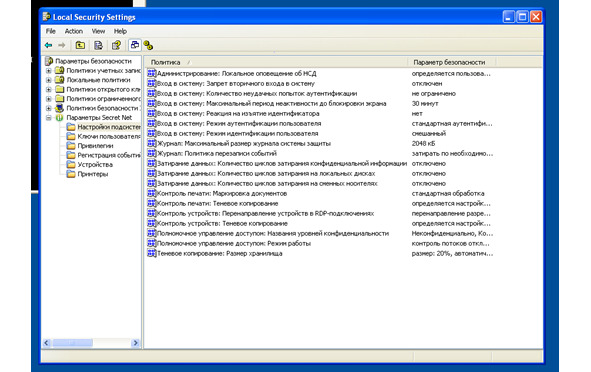Select the Журнал: Политика перезаписи событий policy
591x372 pixels.
217,153
